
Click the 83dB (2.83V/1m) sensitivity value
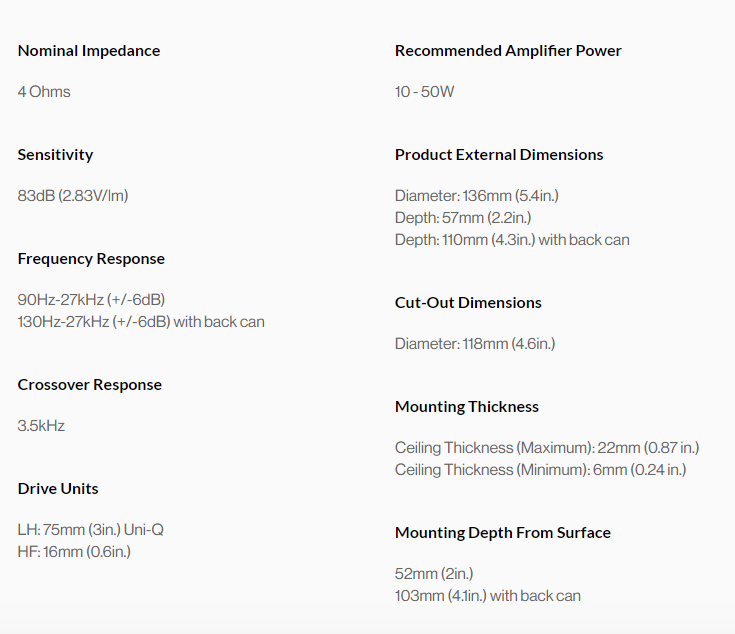[73, 195]
